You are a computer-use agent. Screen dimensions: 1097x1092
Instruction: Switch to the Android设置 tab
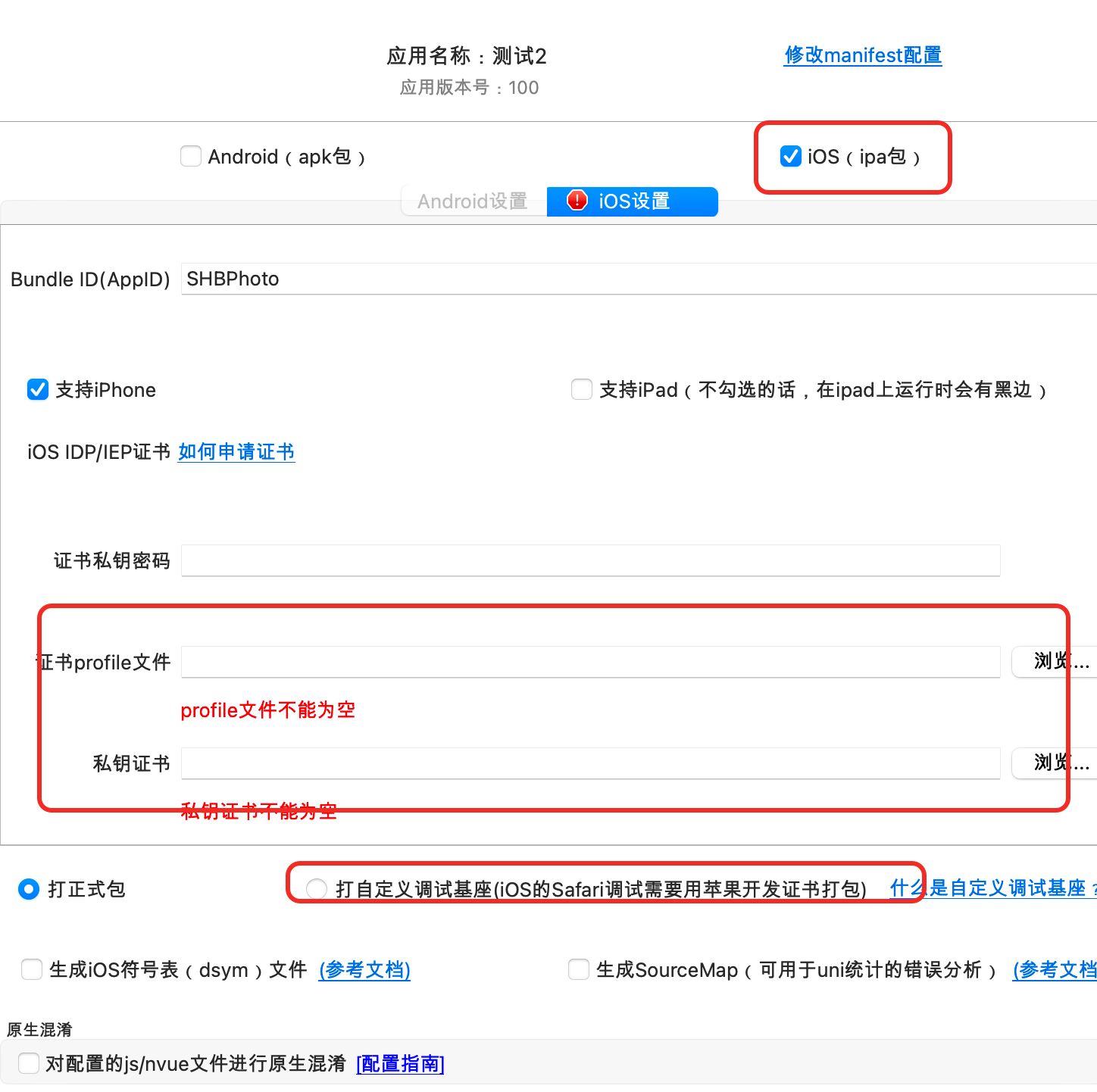(x=473, y=201)
